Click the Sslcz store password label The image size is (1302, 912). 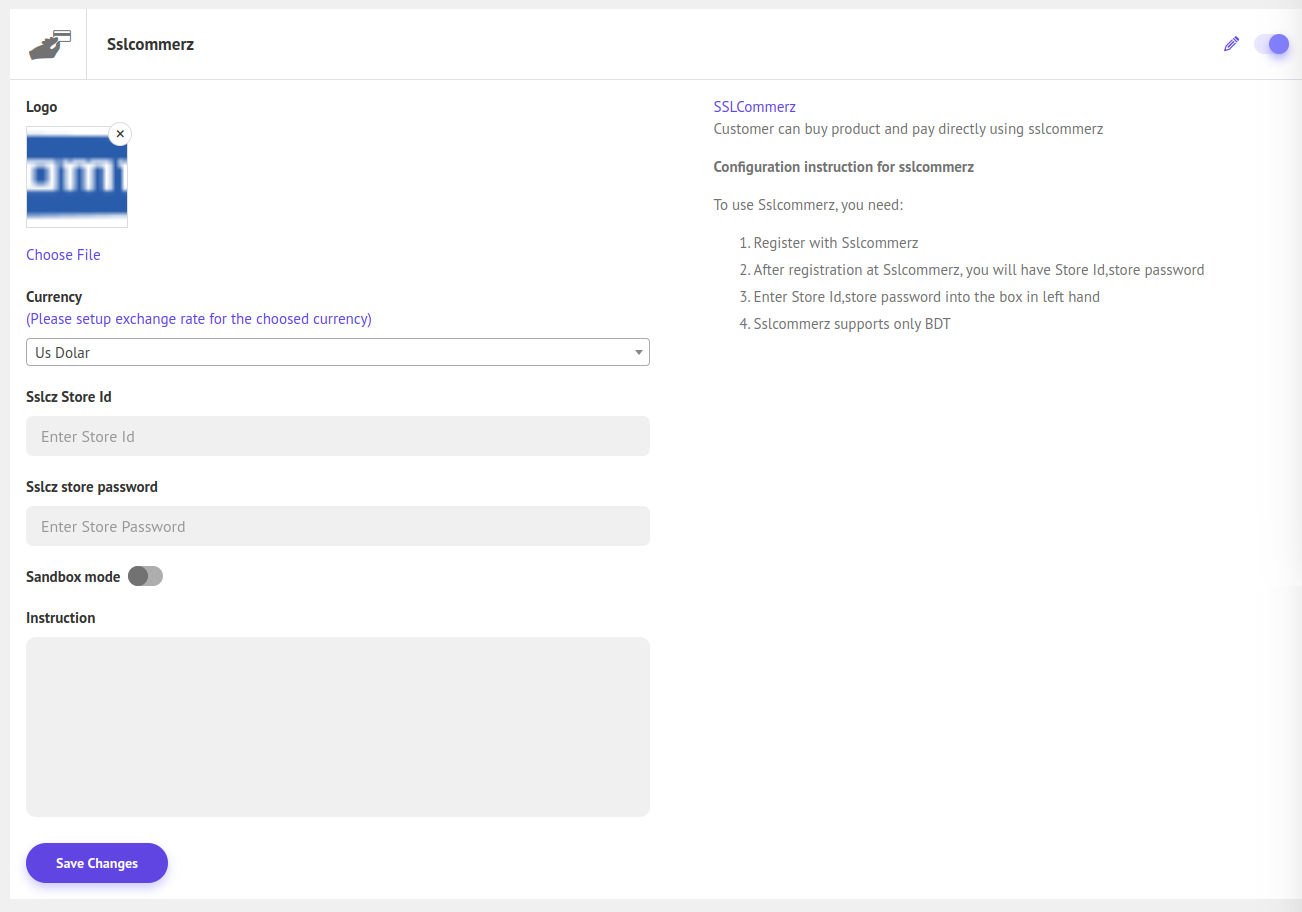point(92,487)
